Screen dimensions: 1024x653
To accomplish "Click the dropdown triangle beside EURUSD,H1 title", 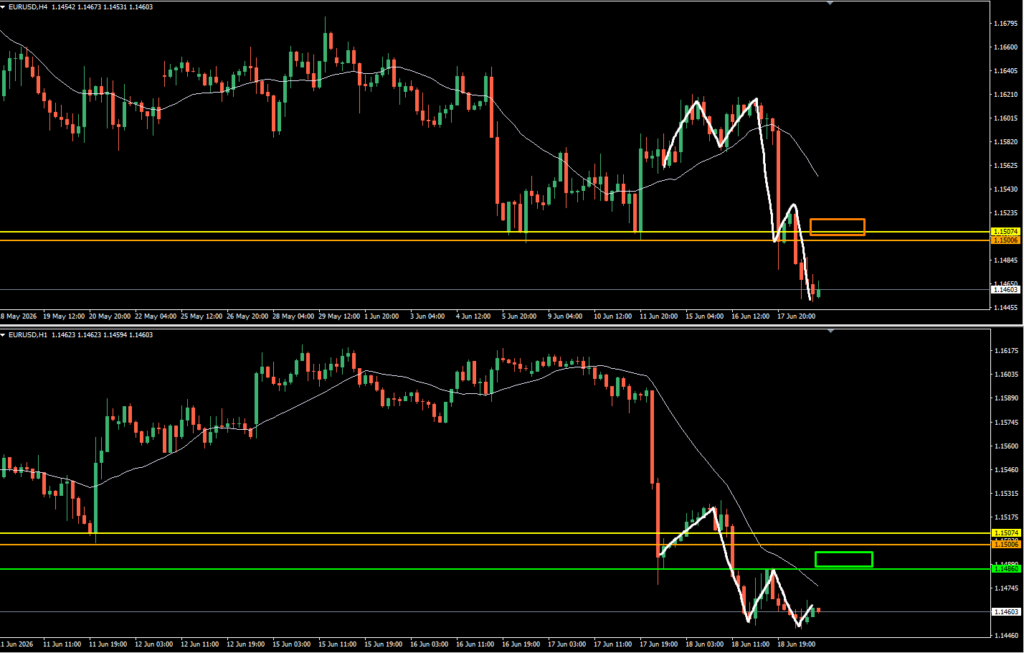I will [x=3, y=335].
